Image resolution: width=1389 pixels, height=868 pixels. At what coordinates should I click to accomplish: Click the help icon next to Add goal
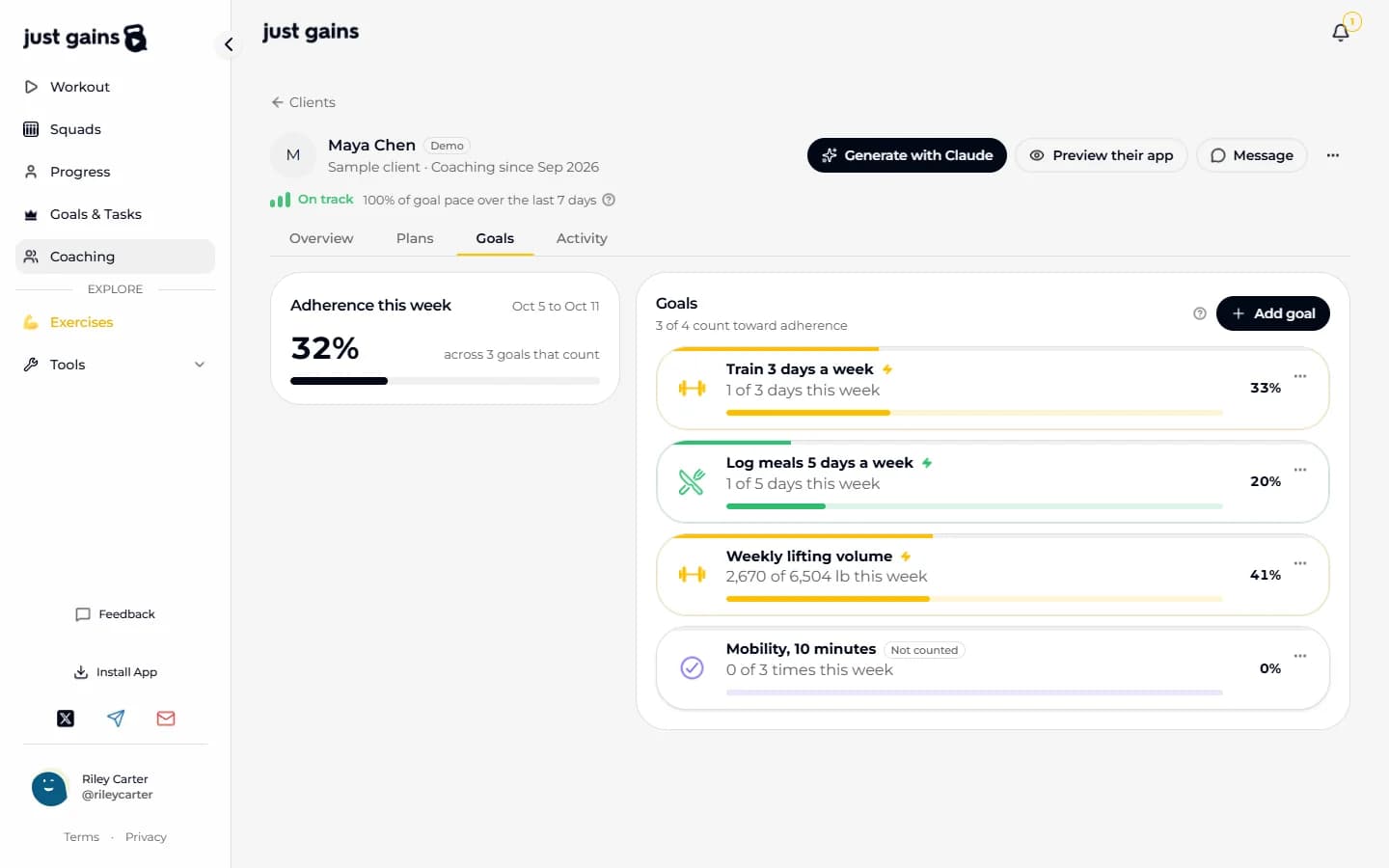pyautogui.click(x=1200, y=313)
